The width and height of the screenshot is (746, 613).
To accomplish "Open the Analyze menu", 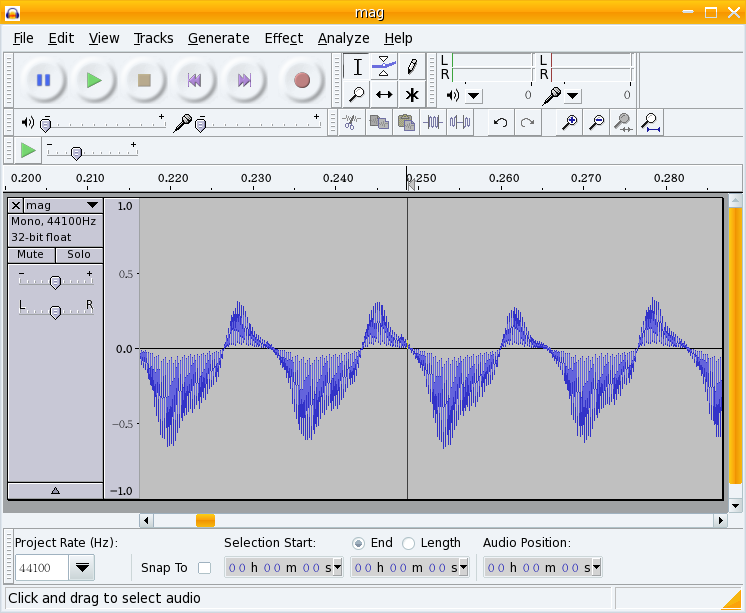I will click(x=343, y=38).
